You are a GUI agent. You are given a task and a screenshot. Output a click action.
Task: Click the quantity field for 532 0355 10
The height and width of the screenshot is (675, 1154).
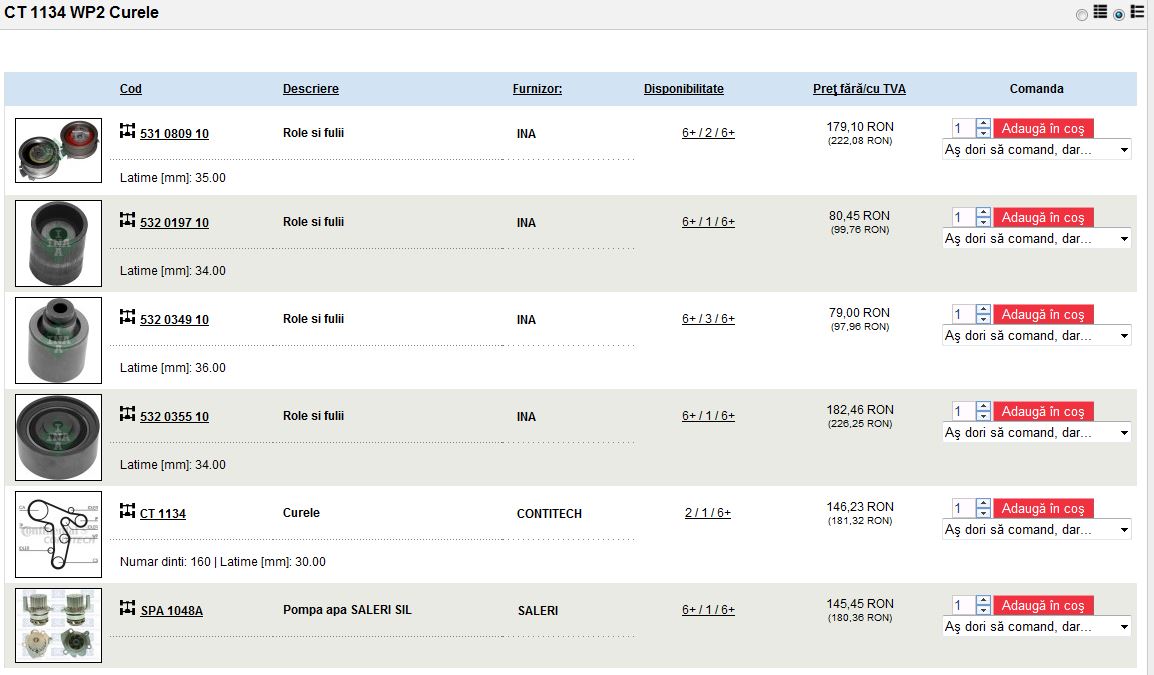[963, 411]
